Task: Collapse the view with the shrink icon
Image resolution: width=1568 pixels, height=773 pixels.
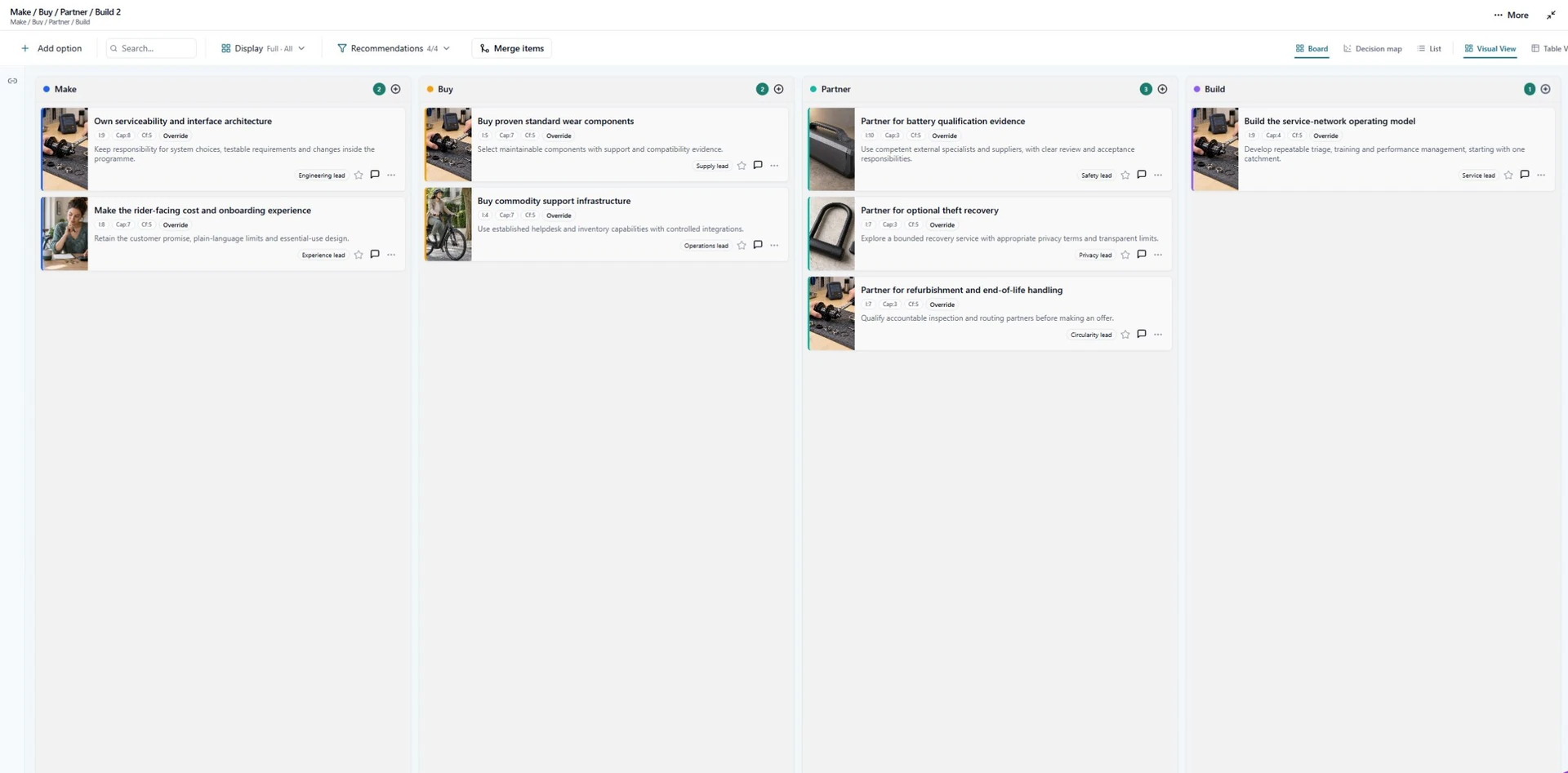Action: (1551, 15)
